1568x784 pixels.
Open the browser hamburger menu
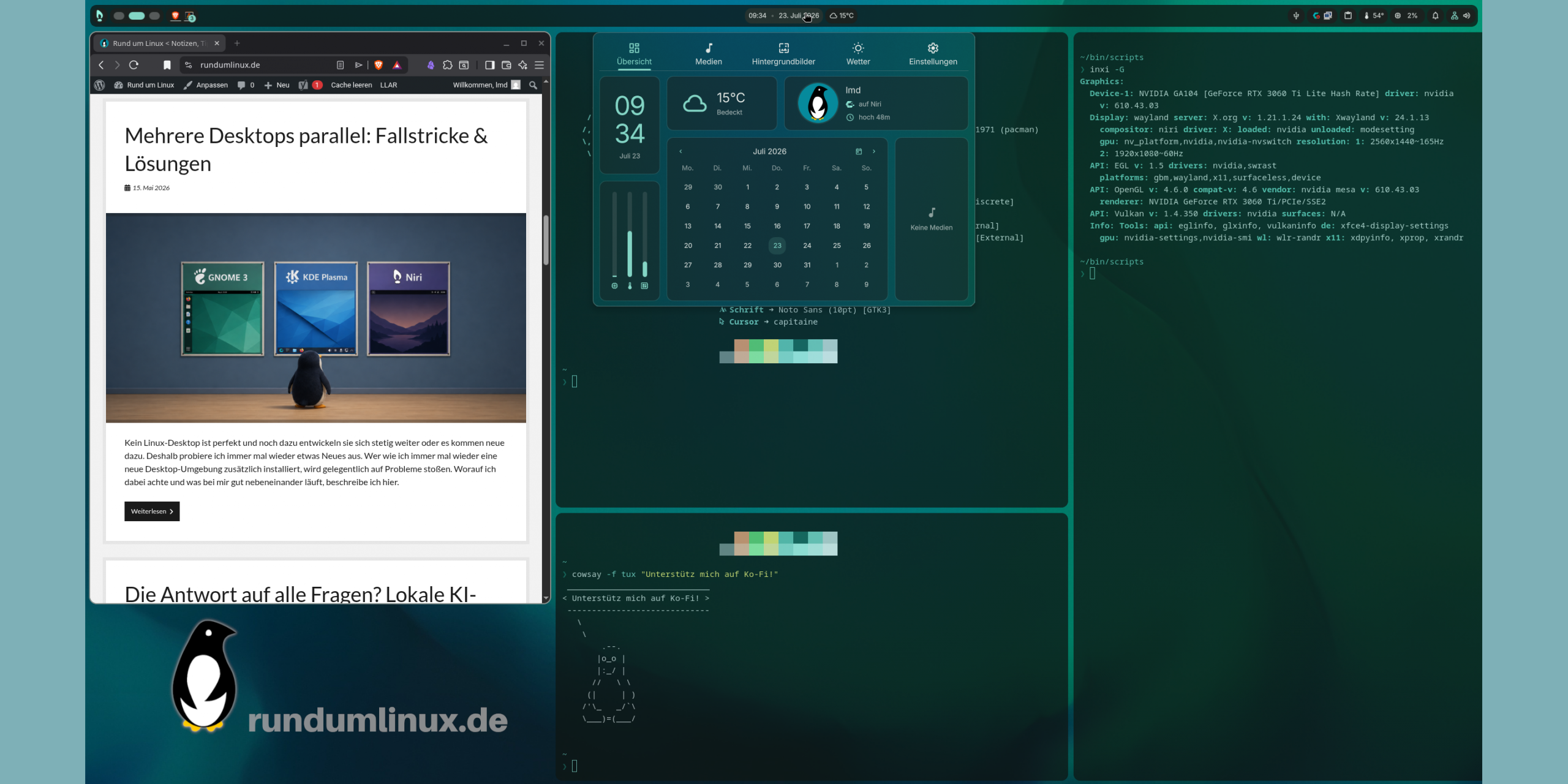pos(540,65)
